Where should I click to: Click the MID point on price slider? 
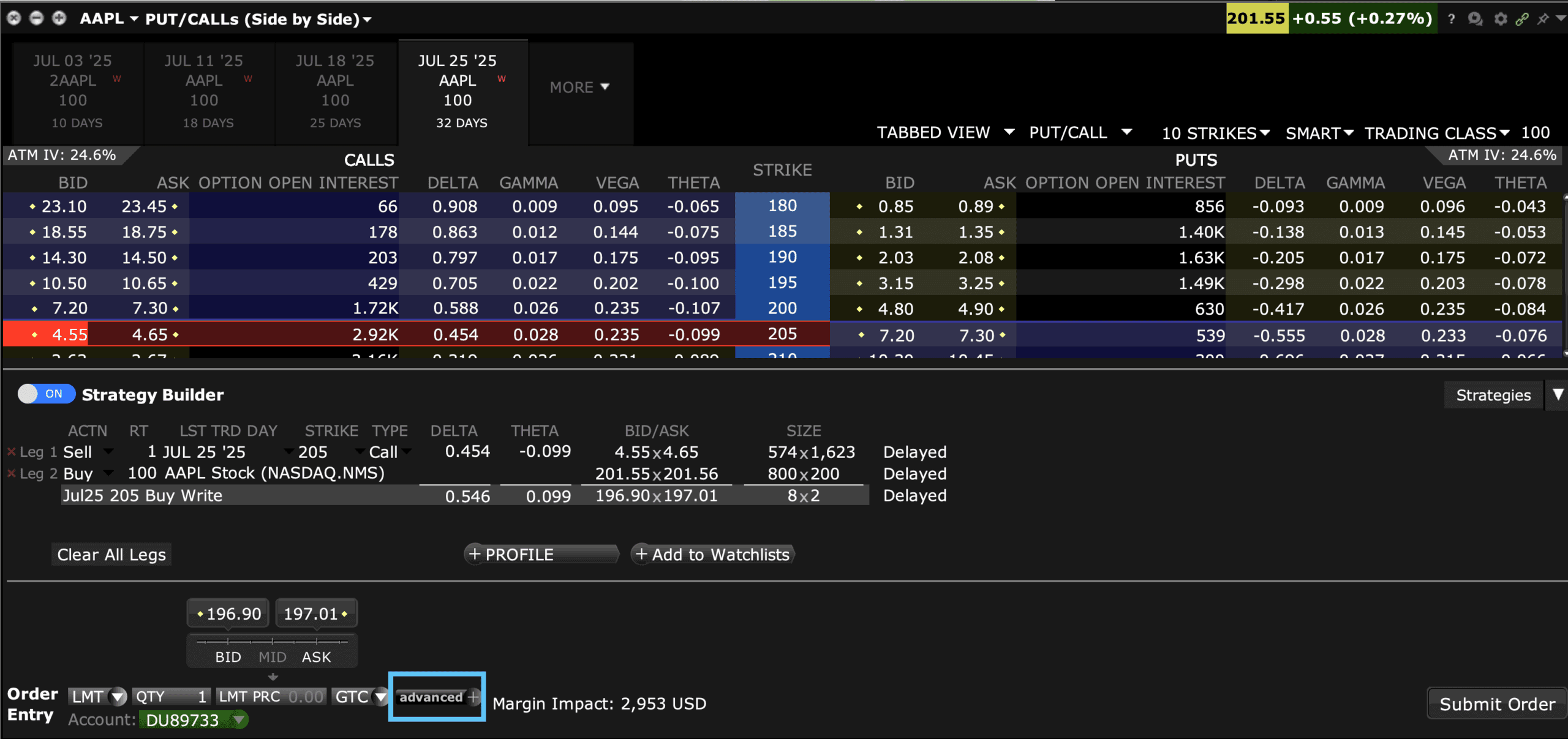coord(273,657)
